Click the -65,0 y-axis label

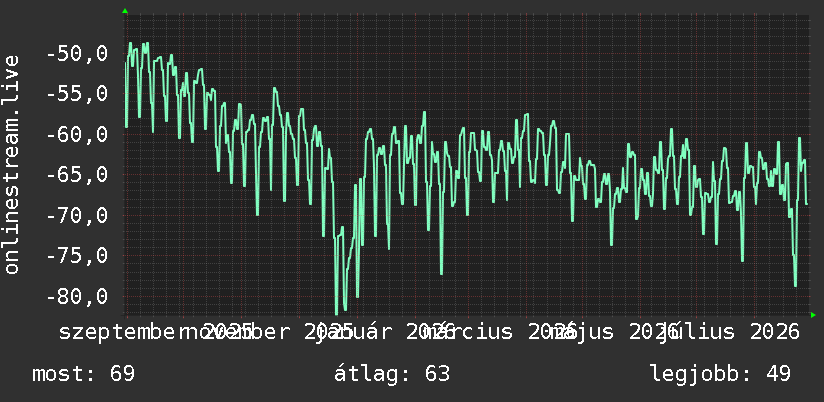click(x=77, y=174)
